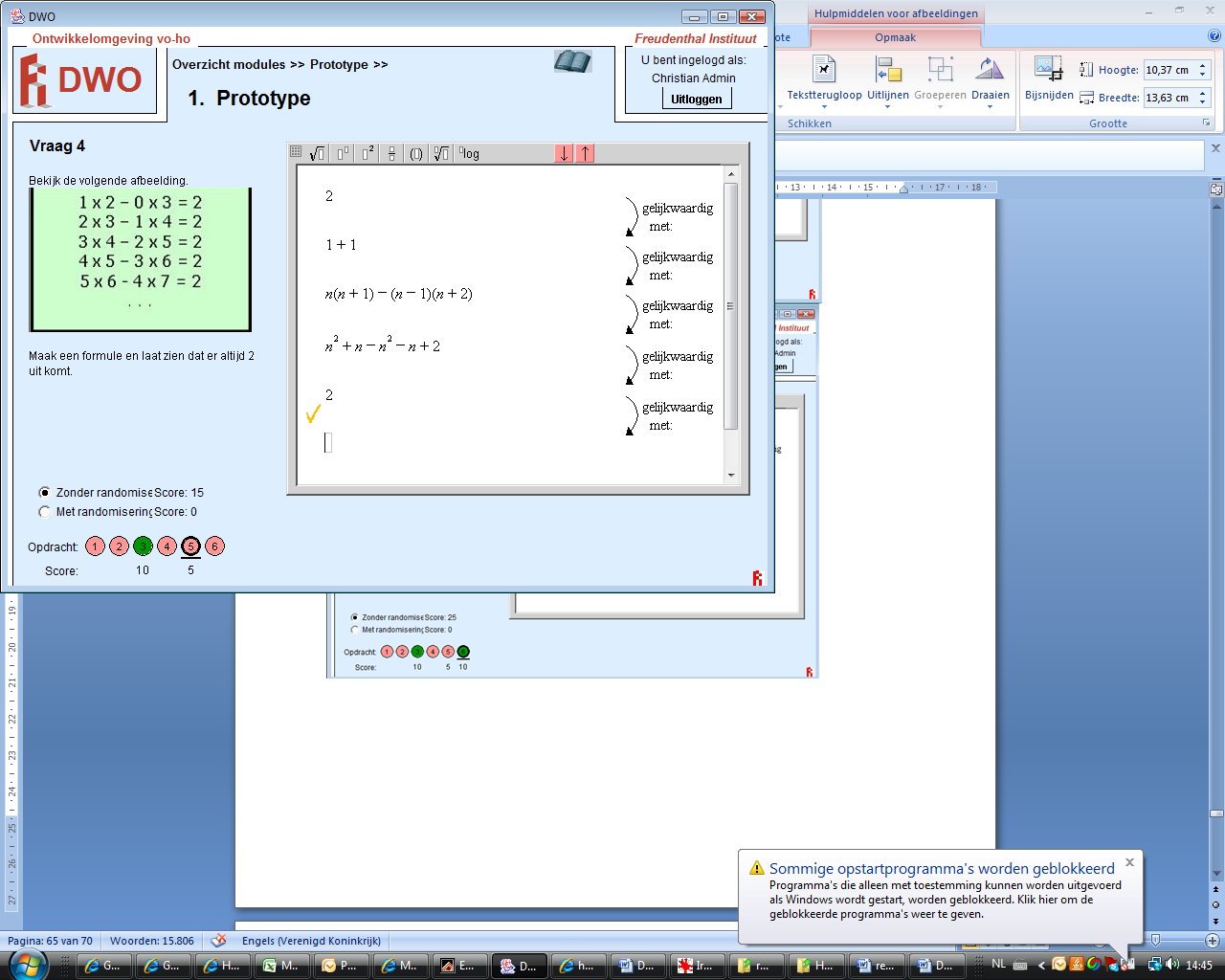Screen dimensions: 1225x980
Task: Select expression n(n+1) − (n−1)(n+2)
Action: pos(399,294)
